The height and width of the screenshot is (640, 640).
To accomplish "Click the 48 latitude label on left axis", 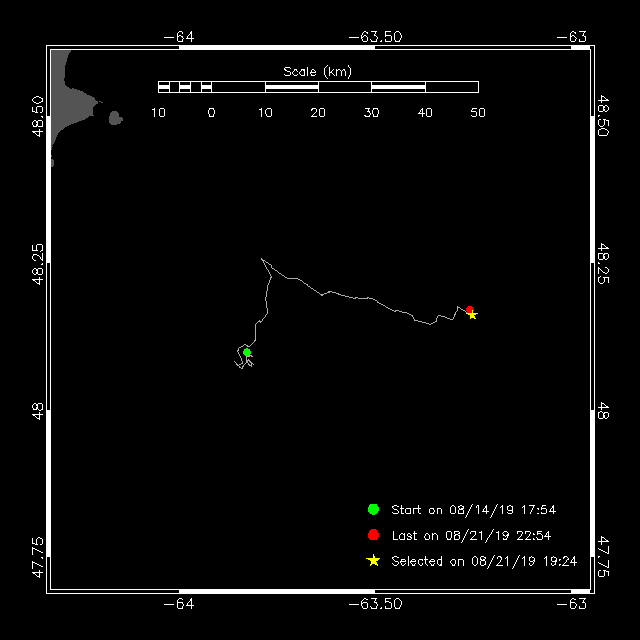I will tap(37, 409).
